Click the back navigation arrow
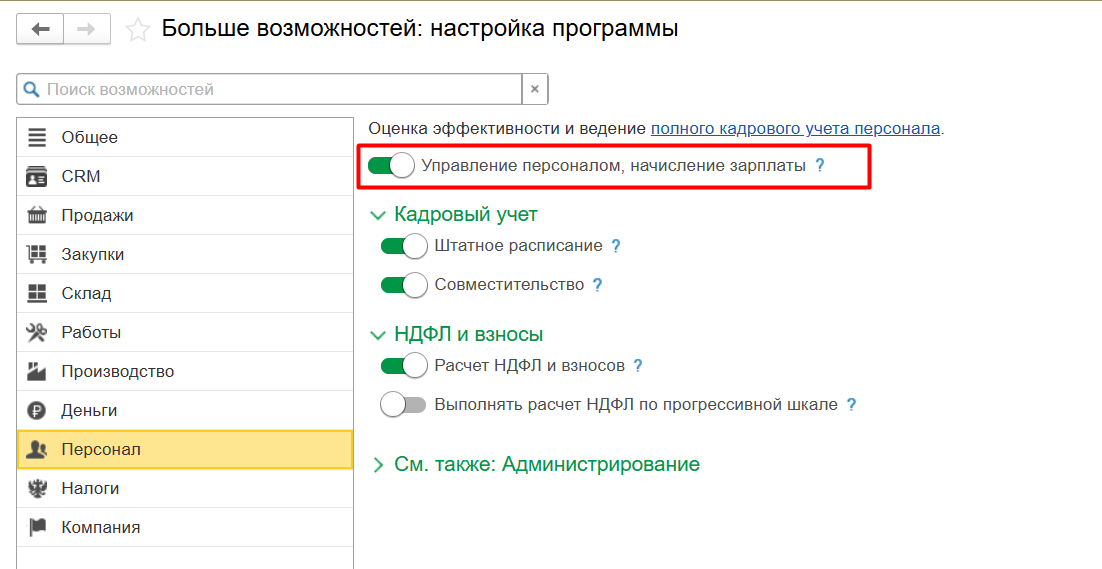Screen dimensions: 1102x569 coord(40,30)
